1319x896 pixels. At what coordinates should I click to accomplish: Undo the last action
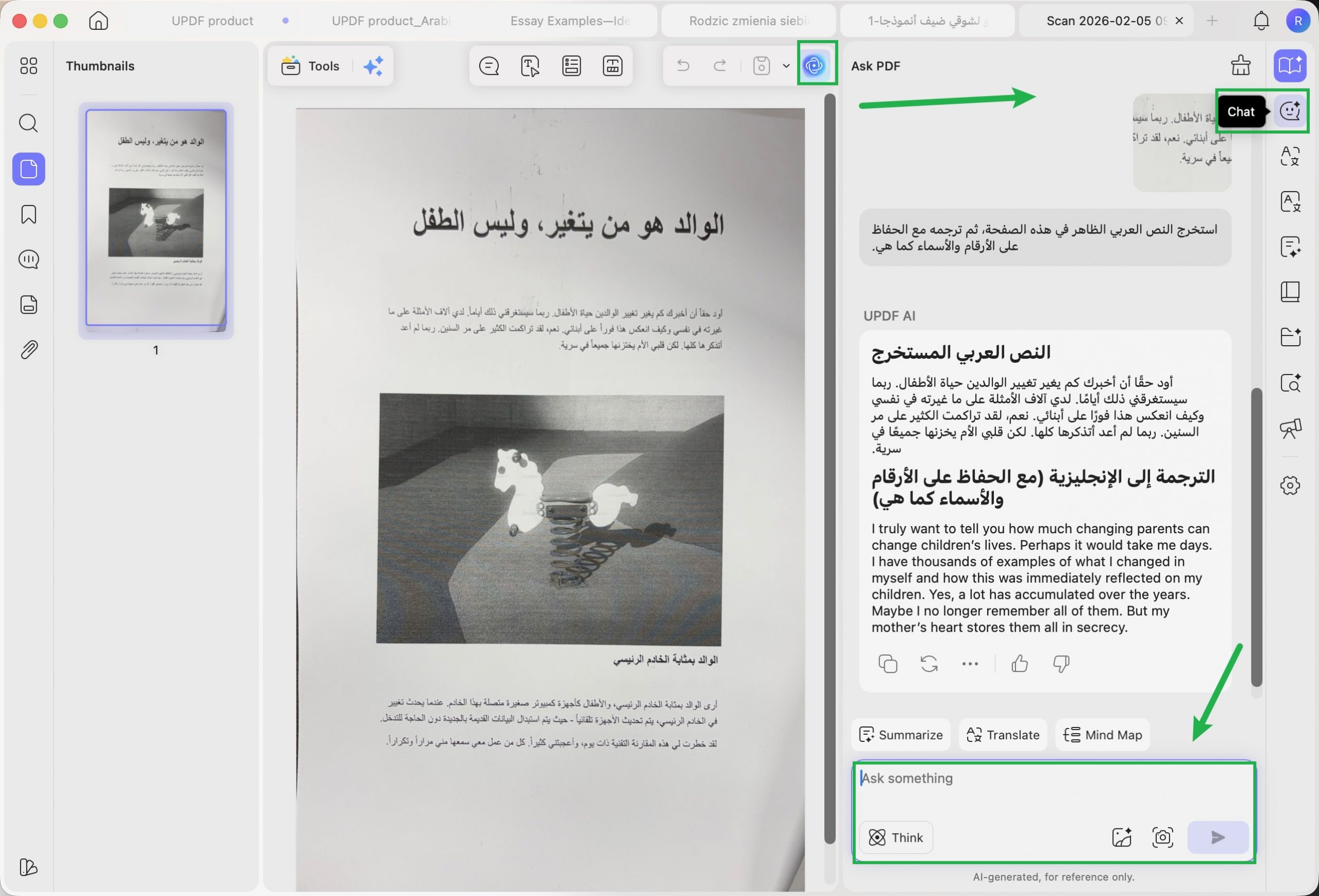click(x=683, y=66)
